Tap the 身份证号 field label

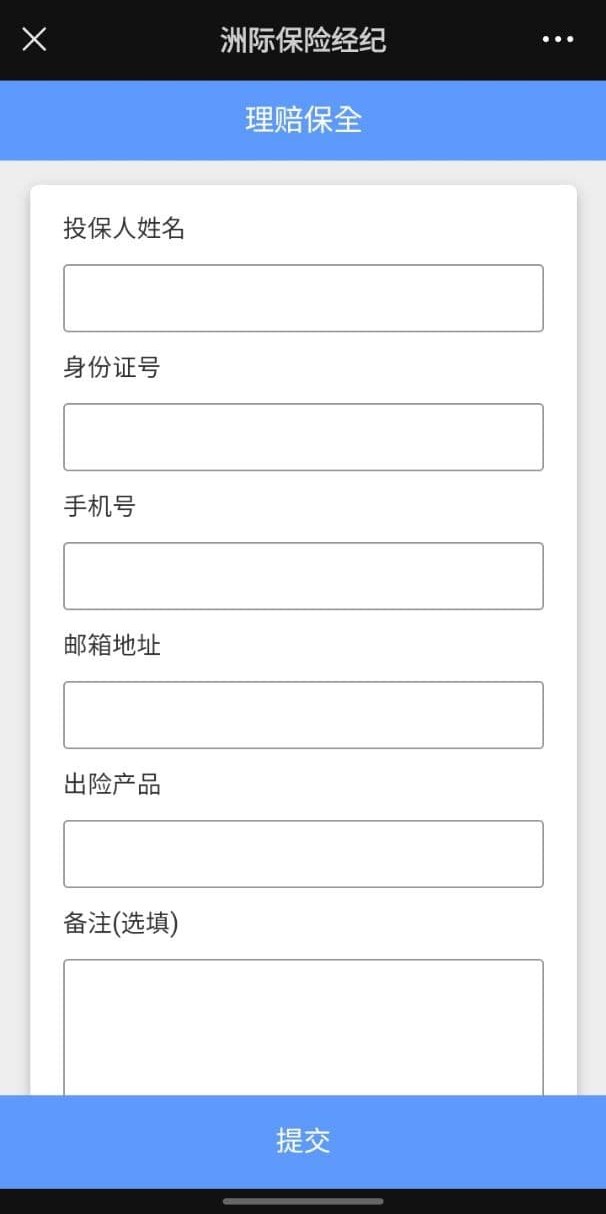coord(112,367)
